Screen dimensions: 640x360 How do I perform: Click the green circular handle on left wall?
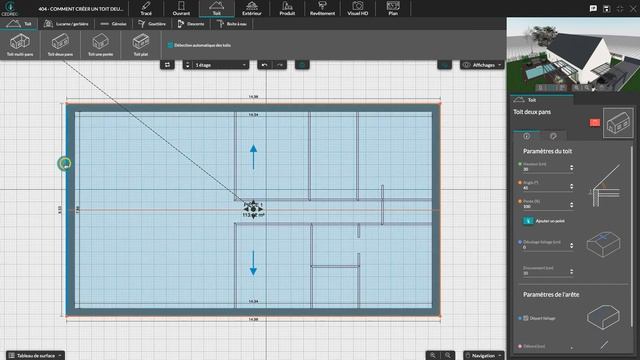(64, 164)
